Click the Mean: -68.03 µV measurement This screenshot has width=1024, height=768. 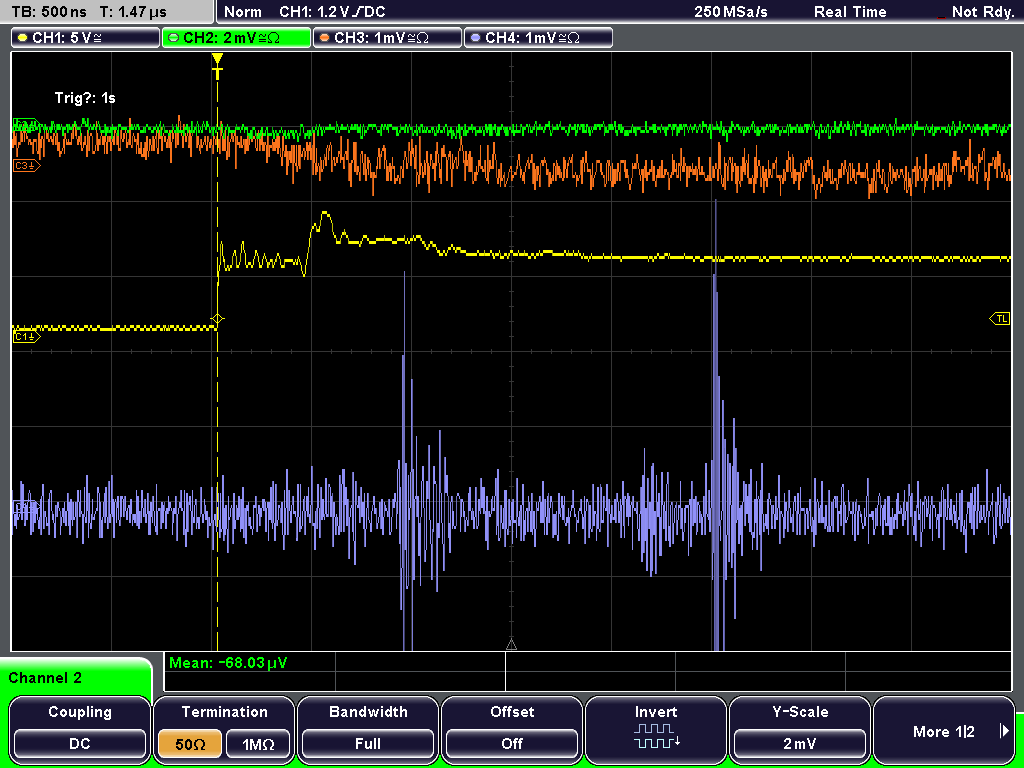(228, 663)
